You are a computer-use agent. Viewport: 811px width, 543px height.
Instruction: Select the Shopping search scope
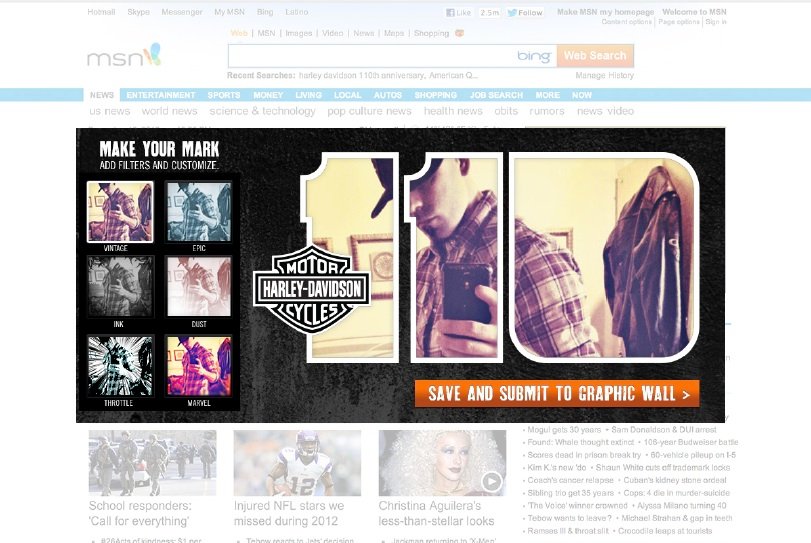(x=431, y=33)
